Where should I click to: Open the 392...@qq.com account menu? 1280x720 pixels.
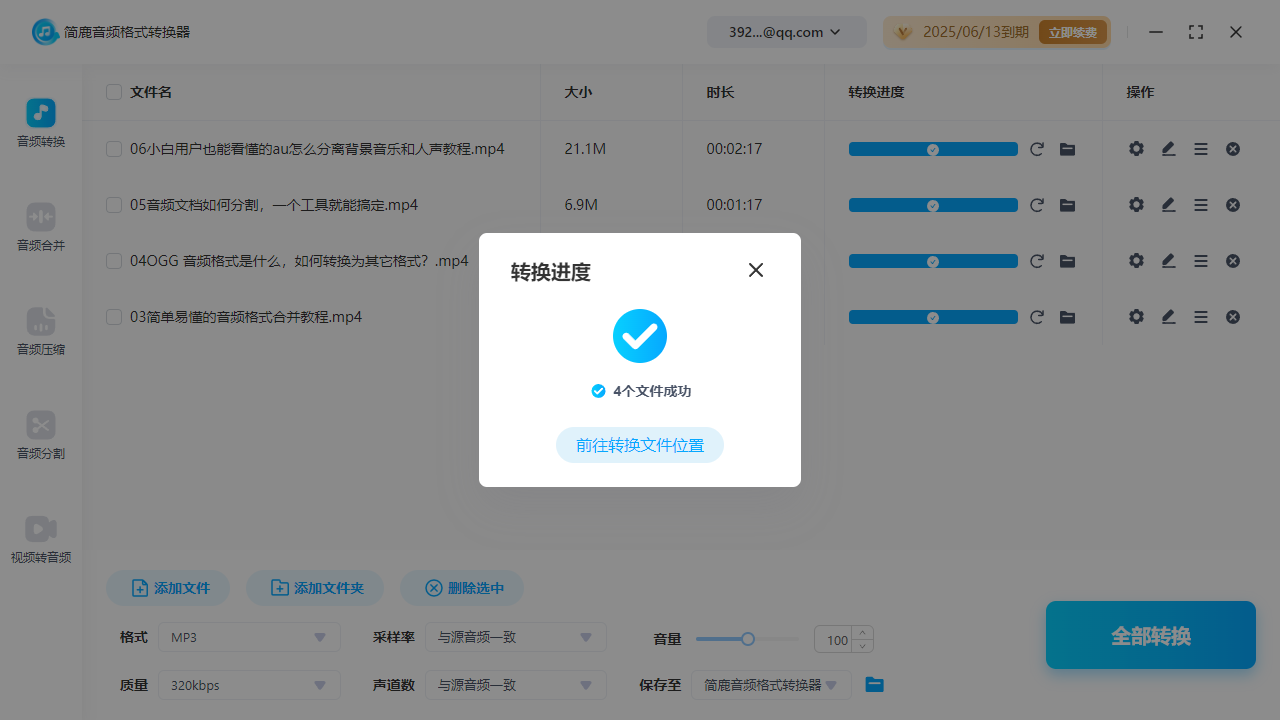(x=786, y=31)
